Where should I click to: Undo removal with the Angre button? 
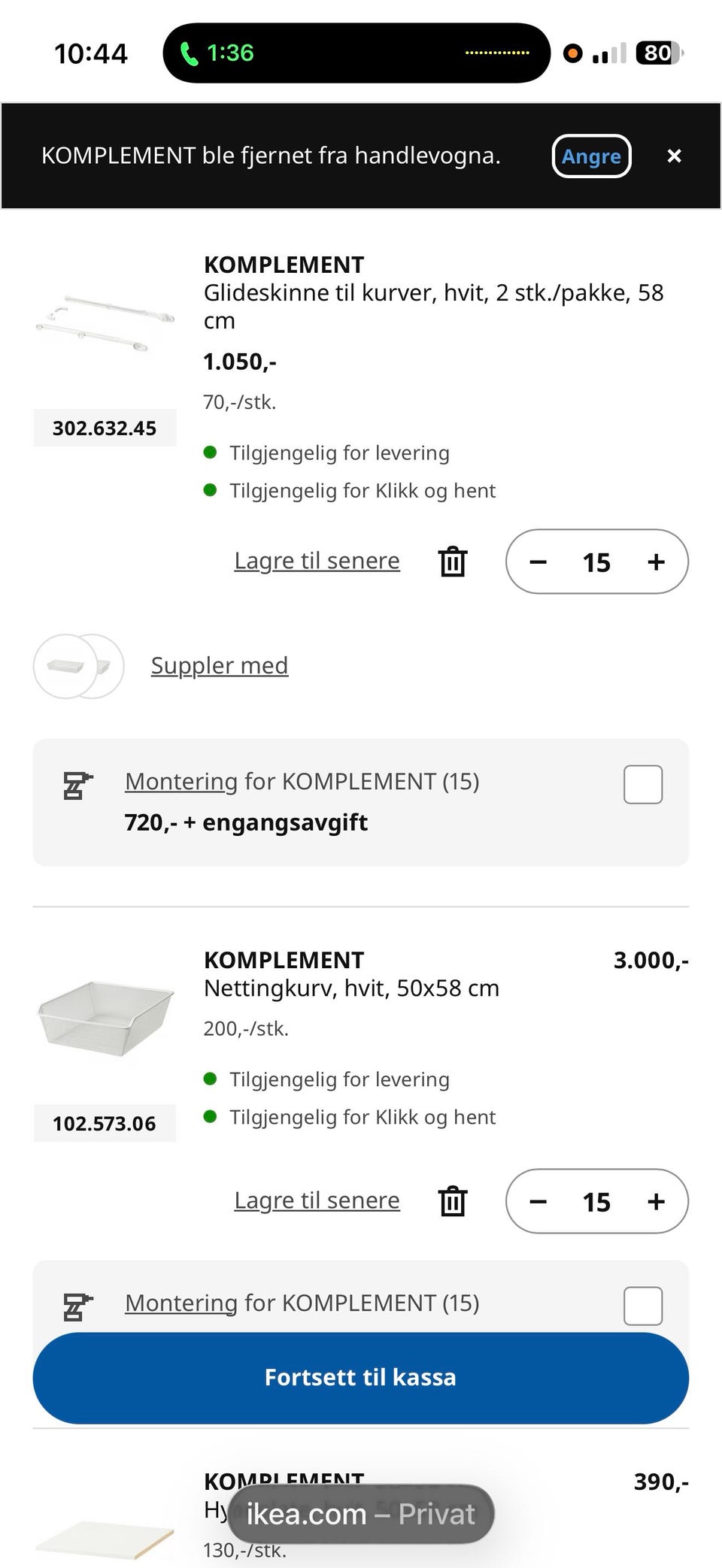tap(591, 156)
